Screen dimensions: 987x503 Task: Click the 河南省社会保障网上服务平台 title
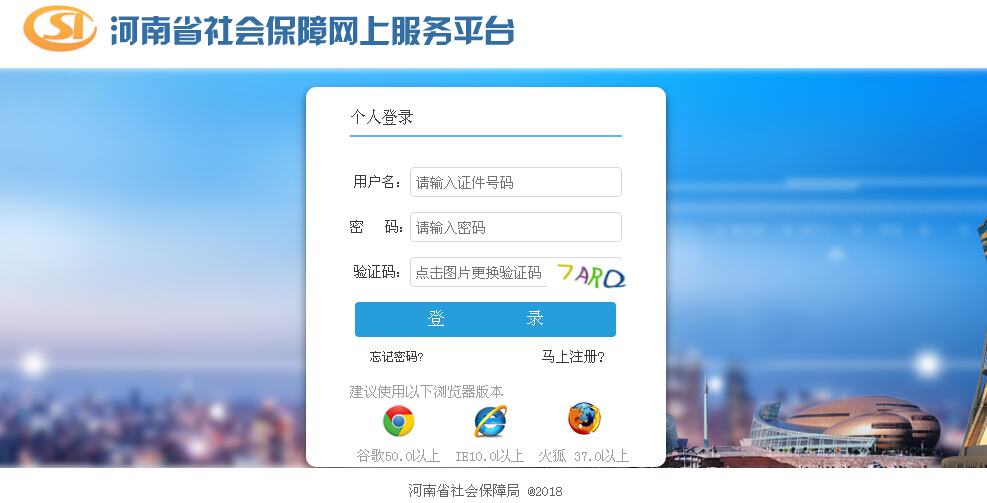tap(312, 30)
